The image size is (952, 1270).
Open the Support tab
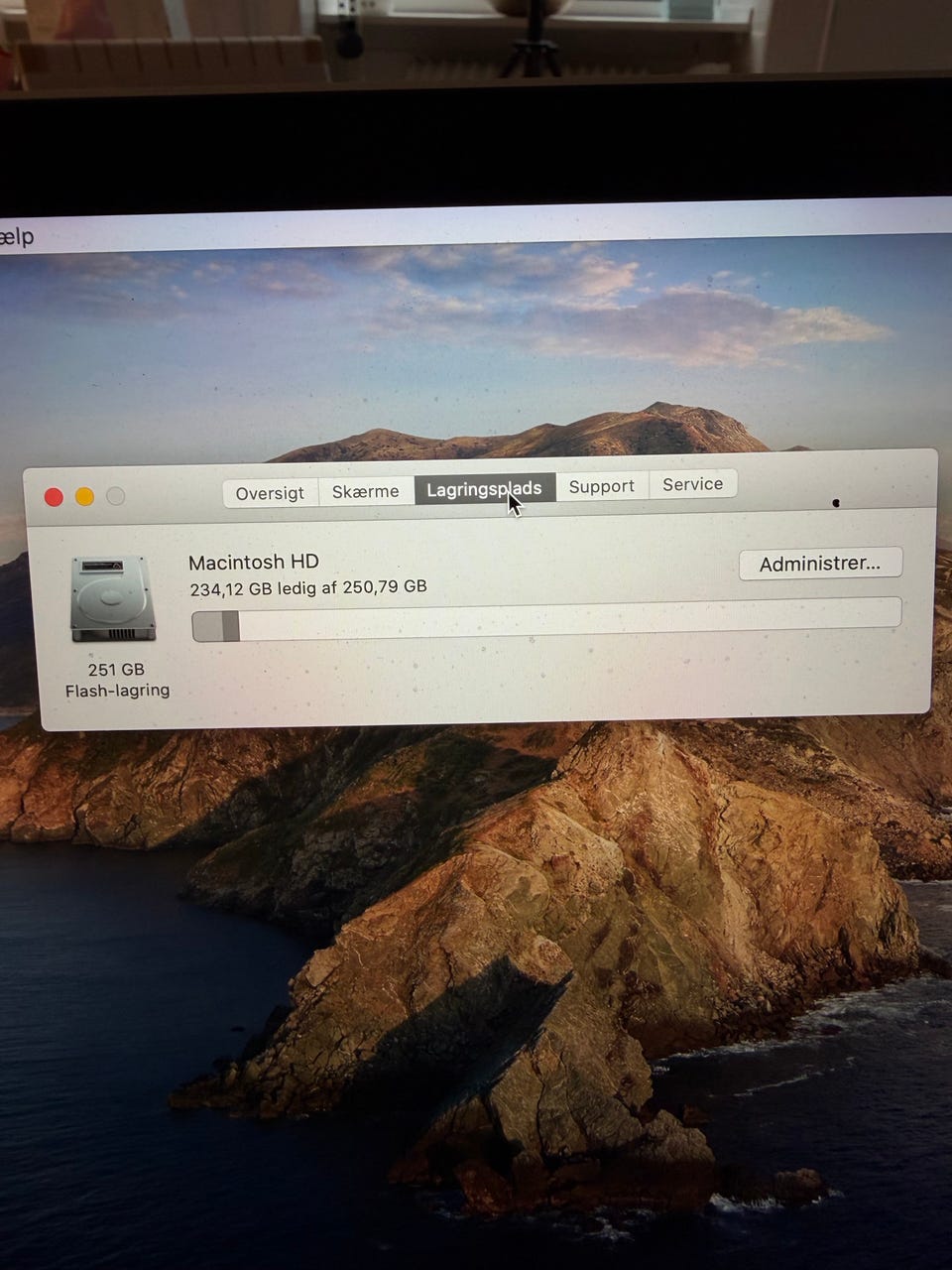click(602, 486)
